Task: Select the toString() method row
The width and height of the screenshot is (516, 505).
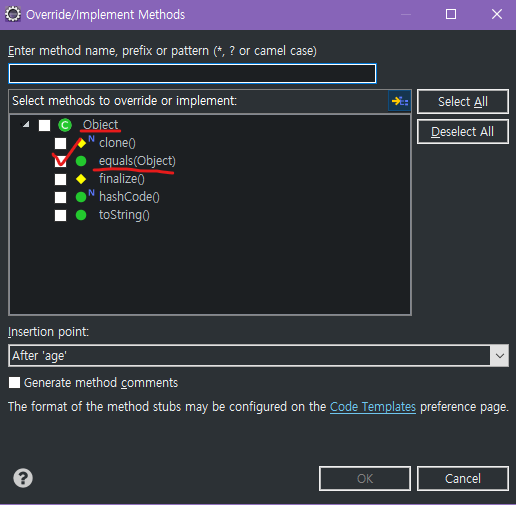Action: tap(124, 215)
